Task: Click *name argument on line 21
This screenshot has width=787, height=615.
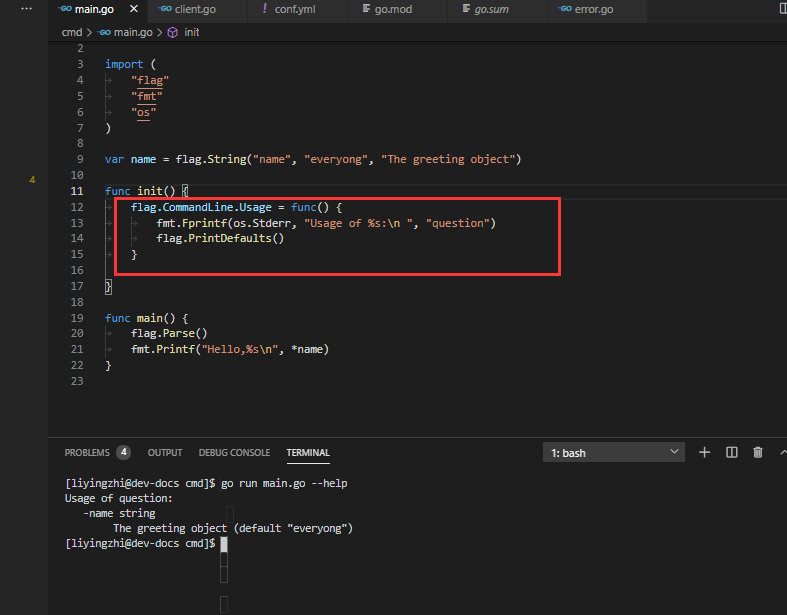Action: [x=307, y=349]
